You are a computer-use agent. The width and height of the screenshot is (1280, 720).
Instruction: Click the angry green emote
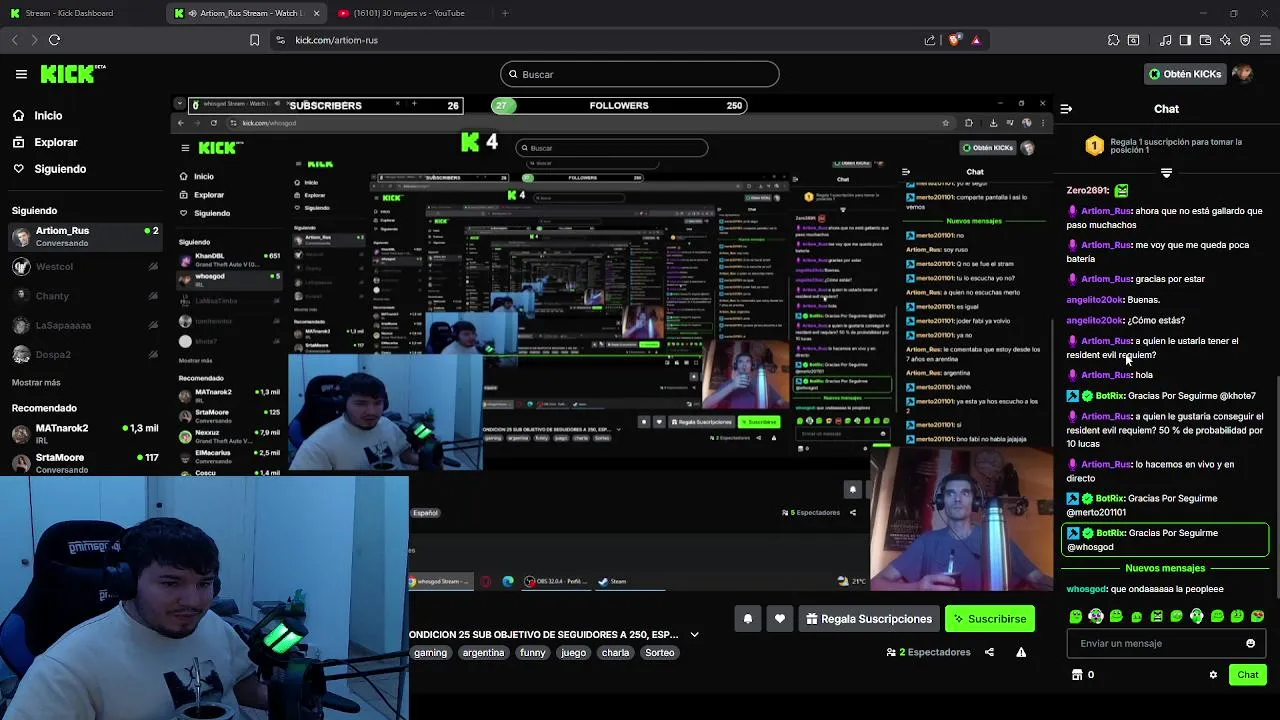click(x=1157, y=616)
